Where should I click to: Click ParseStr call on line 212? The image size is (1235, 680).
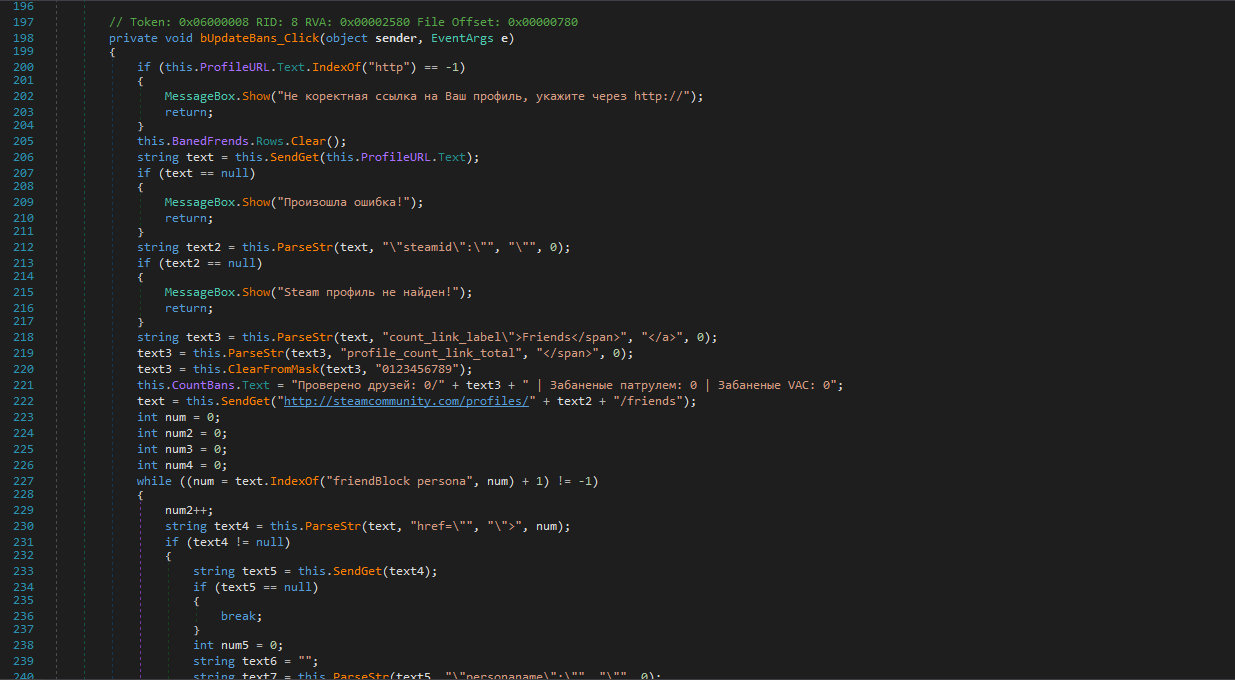pyautogui.click(x=304, y=247)
